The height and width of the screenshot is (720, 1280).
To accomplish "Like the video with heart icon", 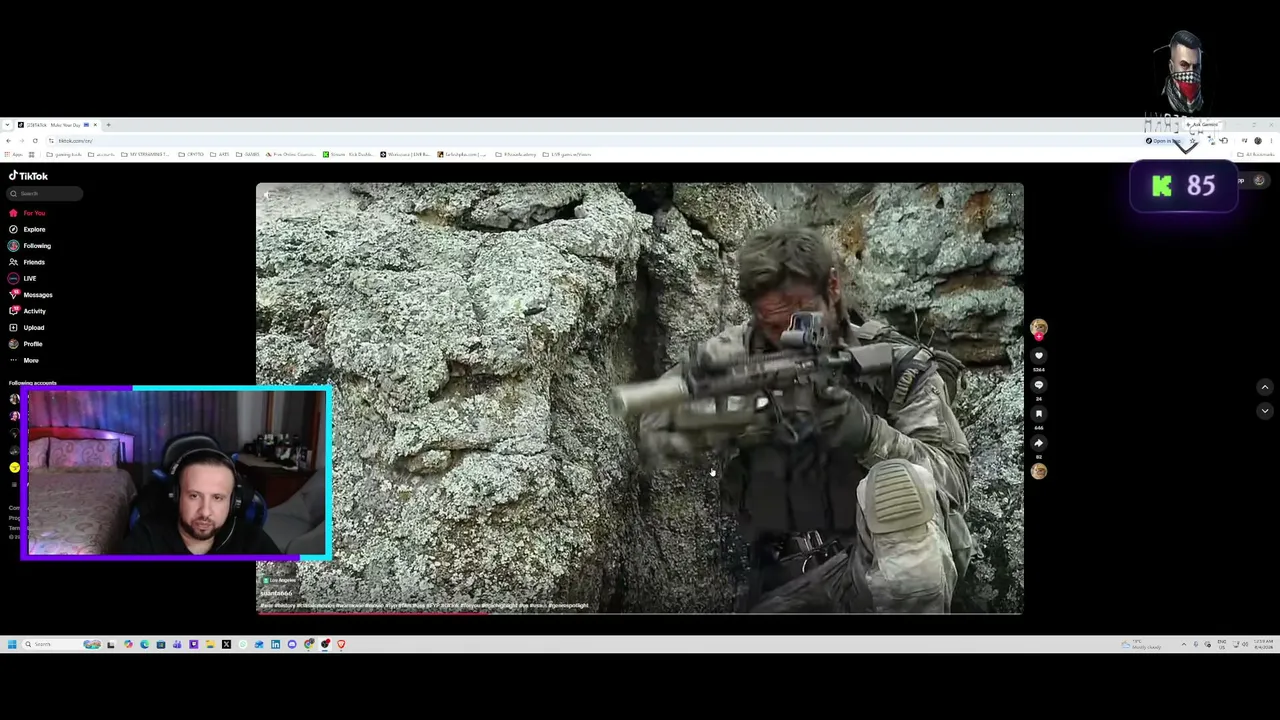I will tap(1039, 356).
